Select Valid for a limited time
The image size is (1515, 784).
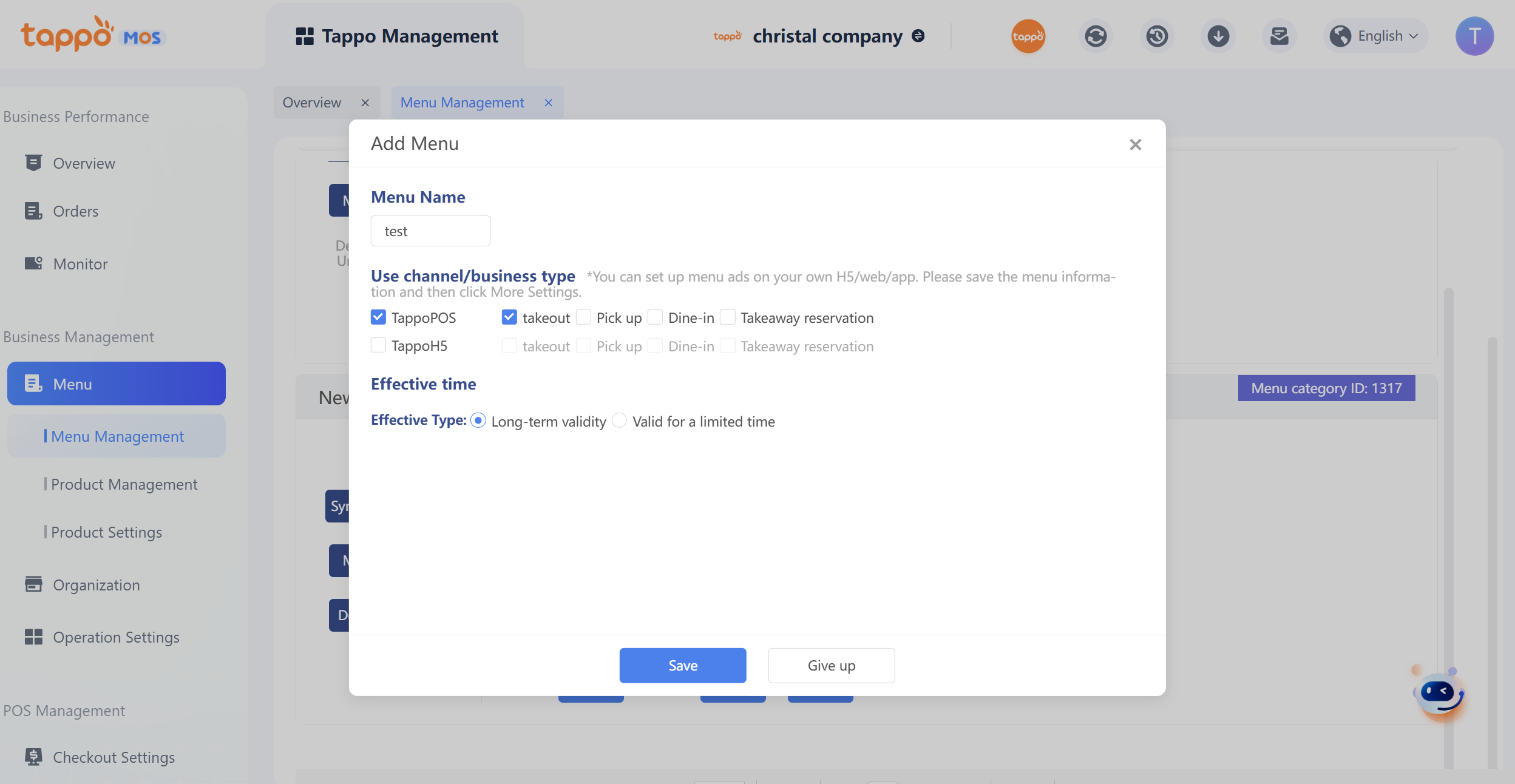[x=619, y=421]
